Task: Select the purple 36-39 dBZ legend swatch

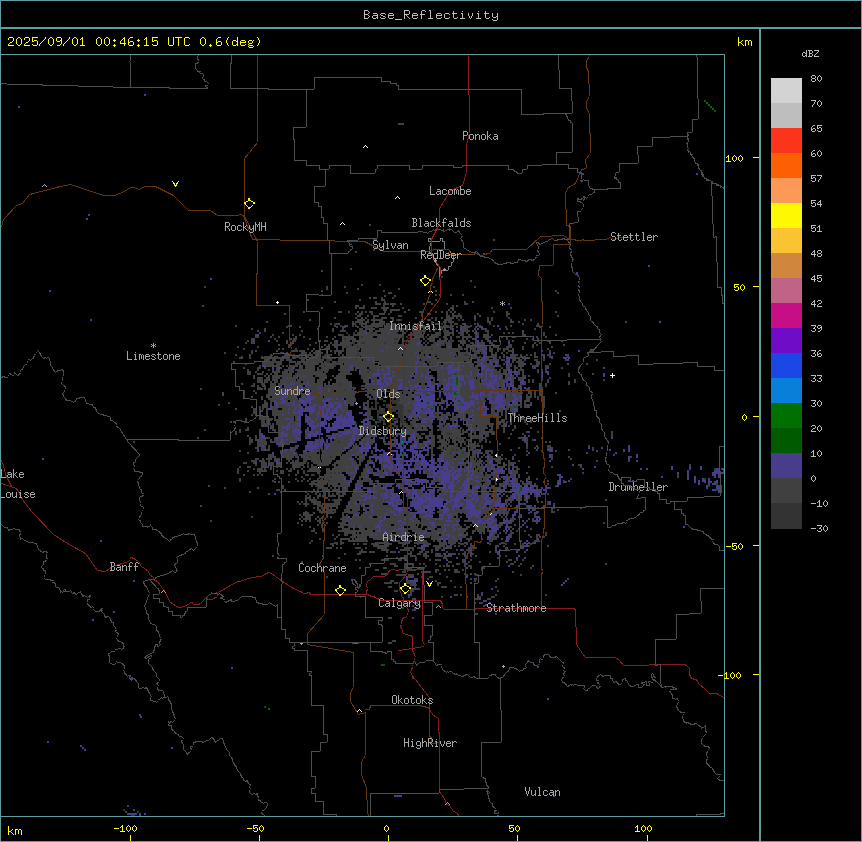Action: point(786,341)
